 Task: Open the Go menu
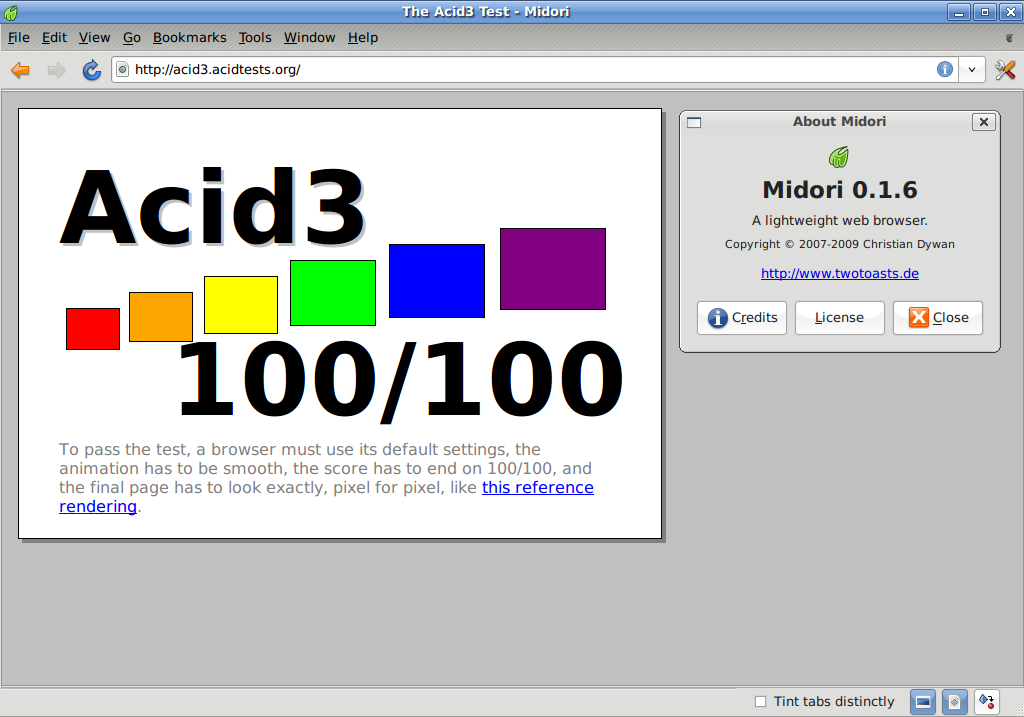(x=132, y=38)
